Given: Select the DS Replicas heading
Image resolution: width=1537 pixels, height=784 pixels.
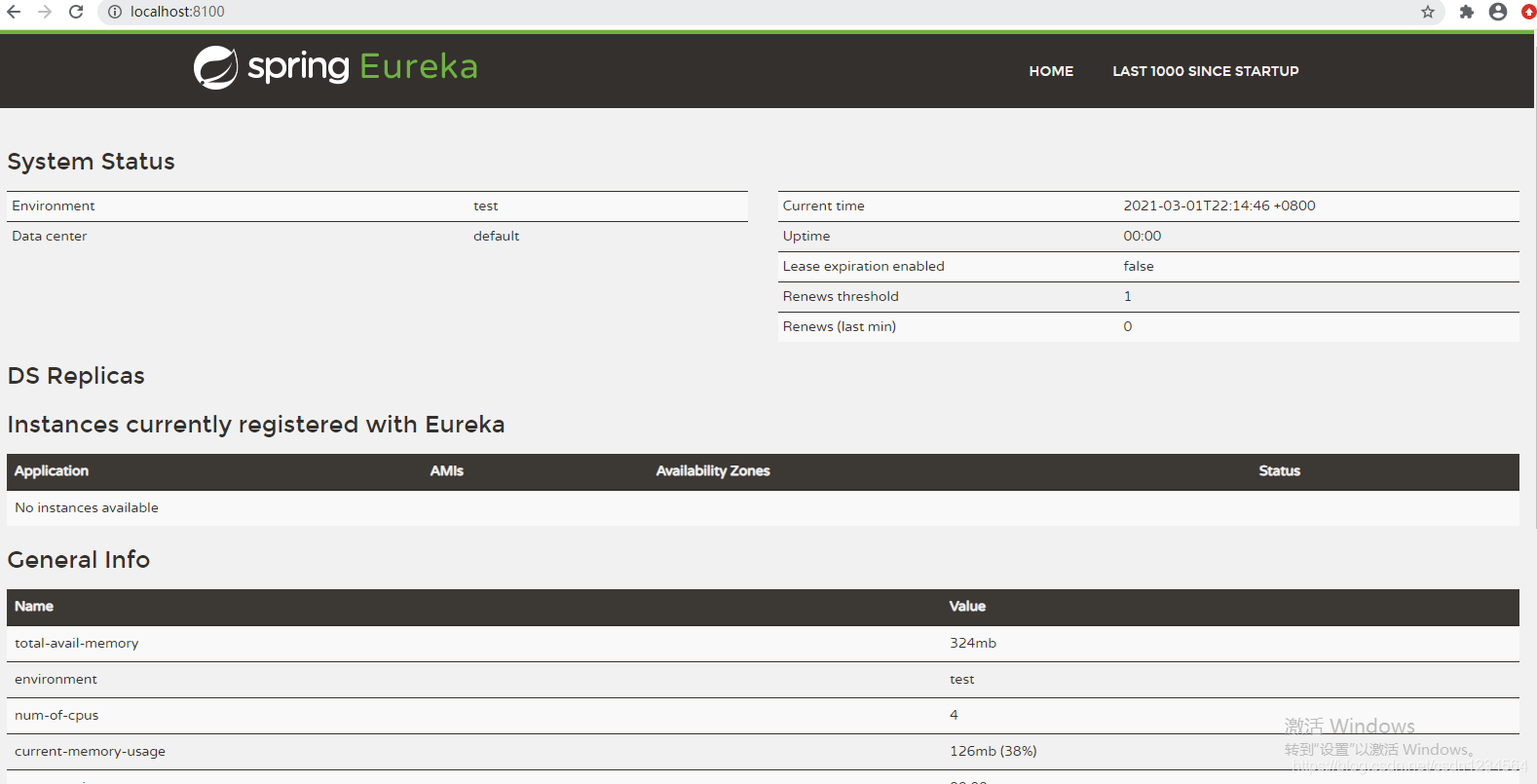Looking at the screenshot, I should click(76, 376).
